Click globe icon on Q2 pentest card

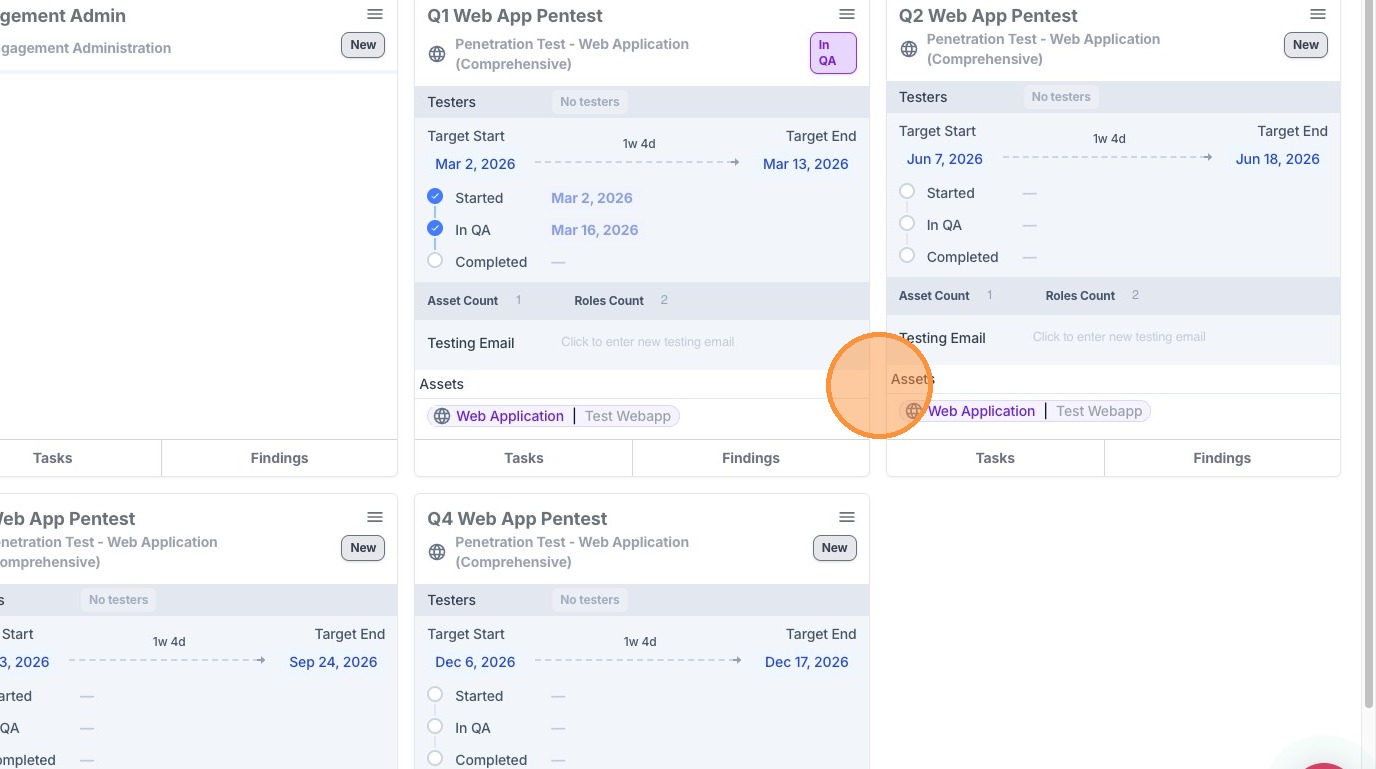point(909,49)
